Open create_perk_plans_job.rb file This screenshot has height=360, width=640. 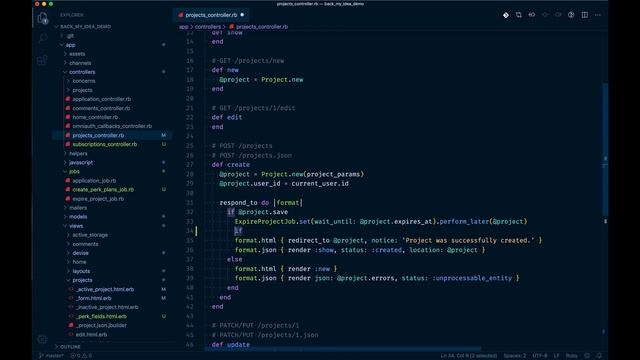click(x=103, y=190)
